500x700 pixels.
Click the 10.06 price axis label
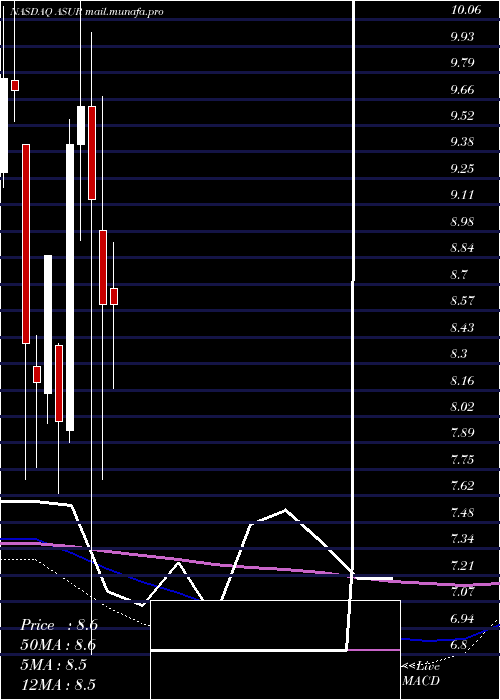click(466, 10)
